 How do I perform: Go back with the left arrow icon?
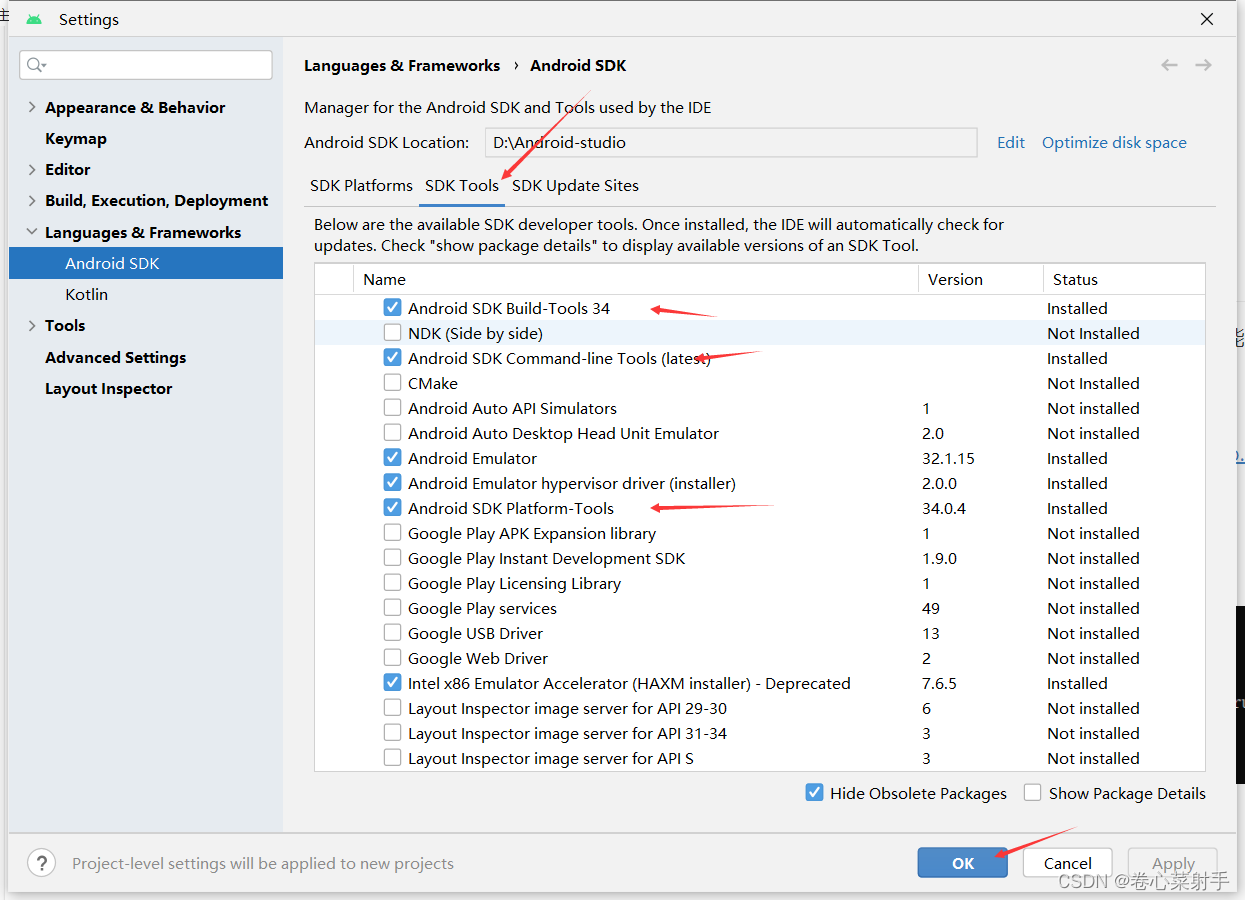[x=1169, y=65]
